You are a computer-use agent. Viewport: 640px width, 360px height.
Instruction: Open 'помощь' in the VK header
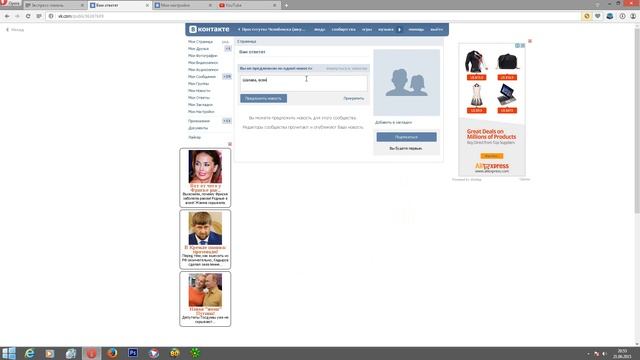click(x=416, y=29)
